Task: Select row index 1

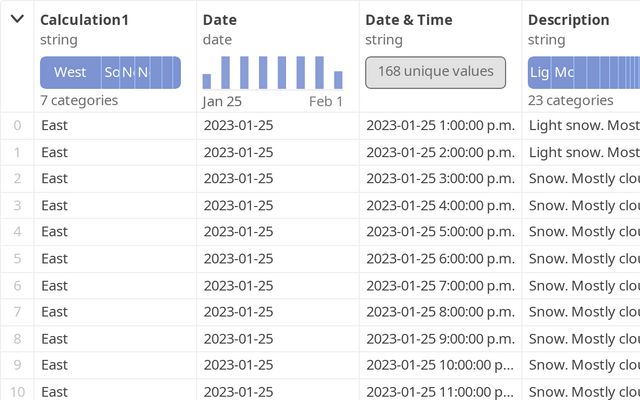Action: [17, 153]
